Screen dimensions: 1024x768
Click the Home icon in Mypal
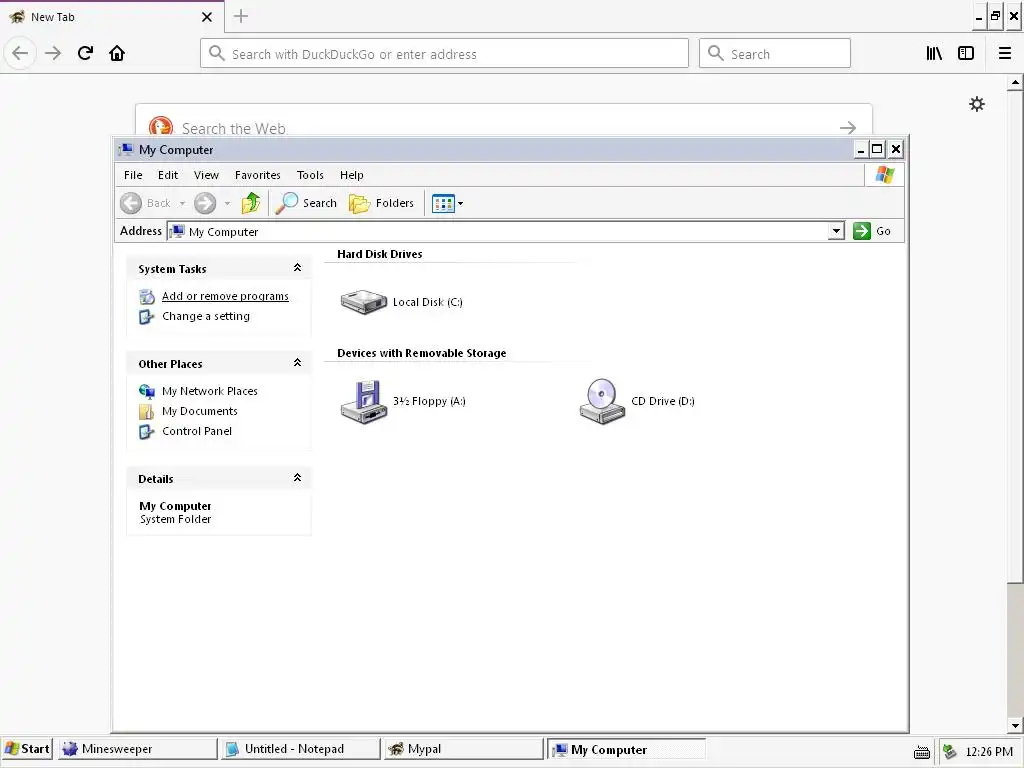pos(117,53)
